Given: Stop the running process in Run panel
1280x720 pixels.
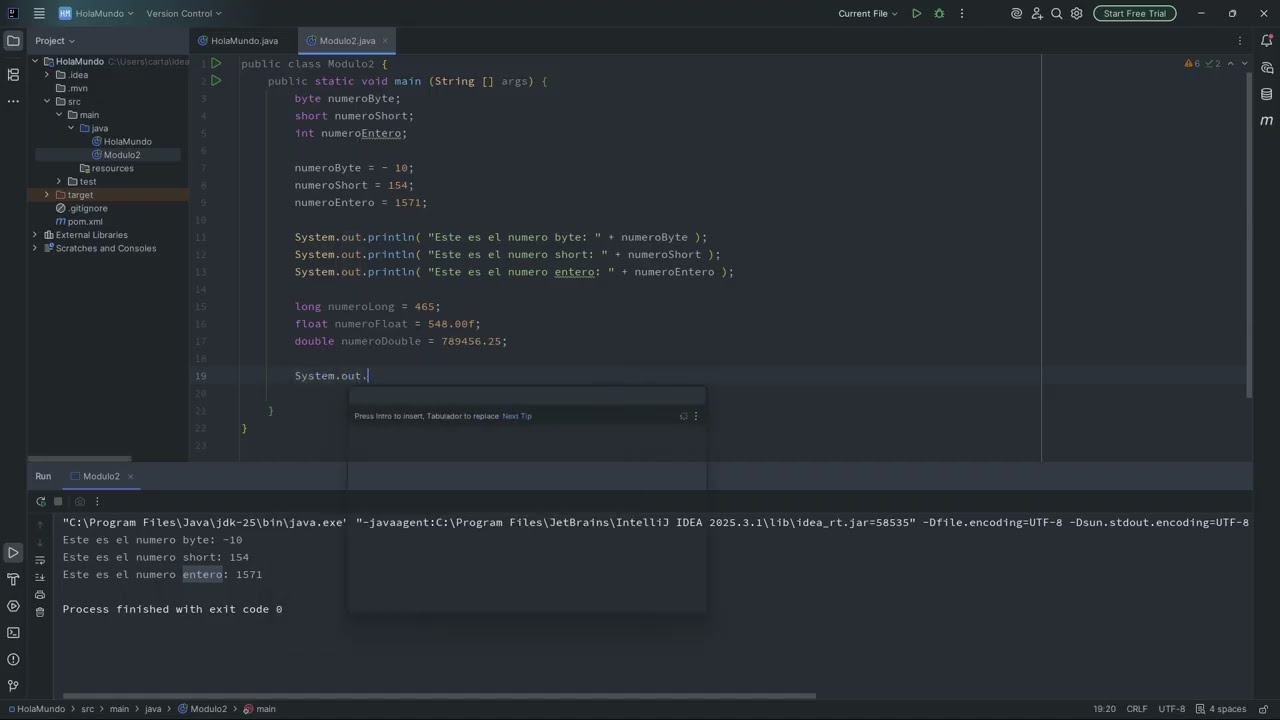Looking at the screenshot, I should (58, 501).
